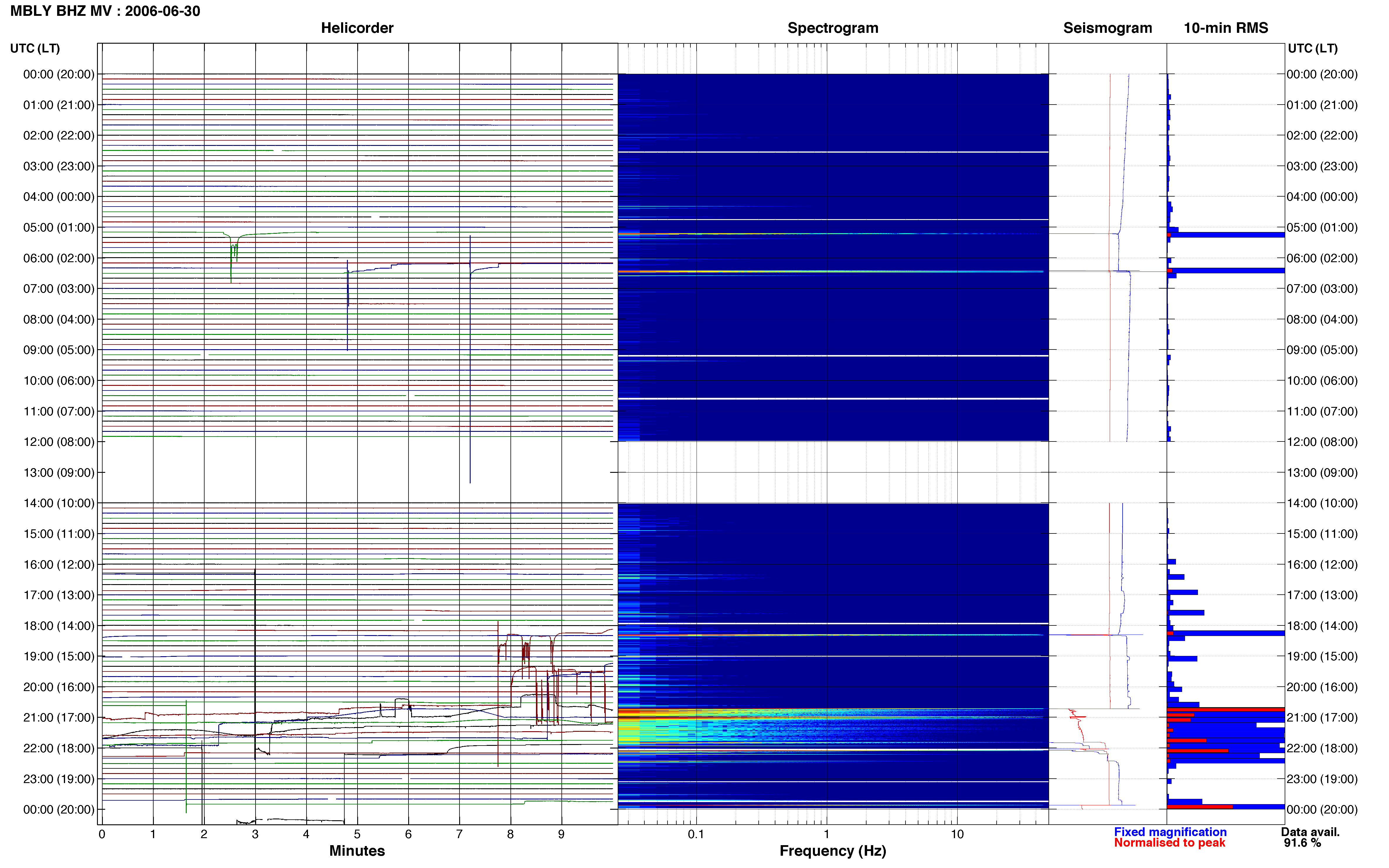Click the '1' frequency tick label
The height and width of the screenshot is (868, 1389).
[826, 834]
